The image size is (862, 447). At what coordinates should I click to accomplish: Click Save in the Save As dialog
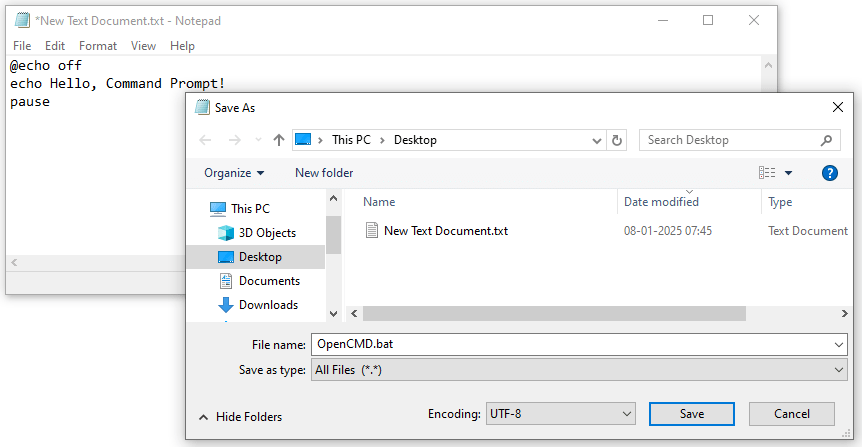tap(692, 413)
